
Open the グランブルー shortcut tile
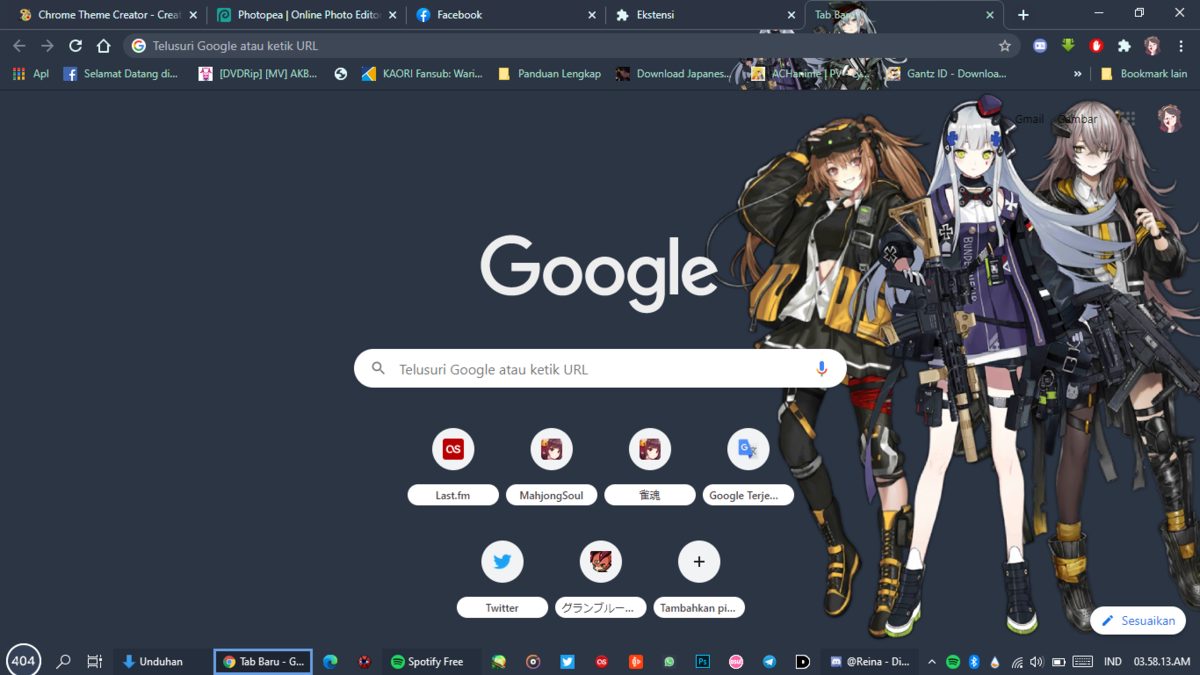tap(600, 561)
